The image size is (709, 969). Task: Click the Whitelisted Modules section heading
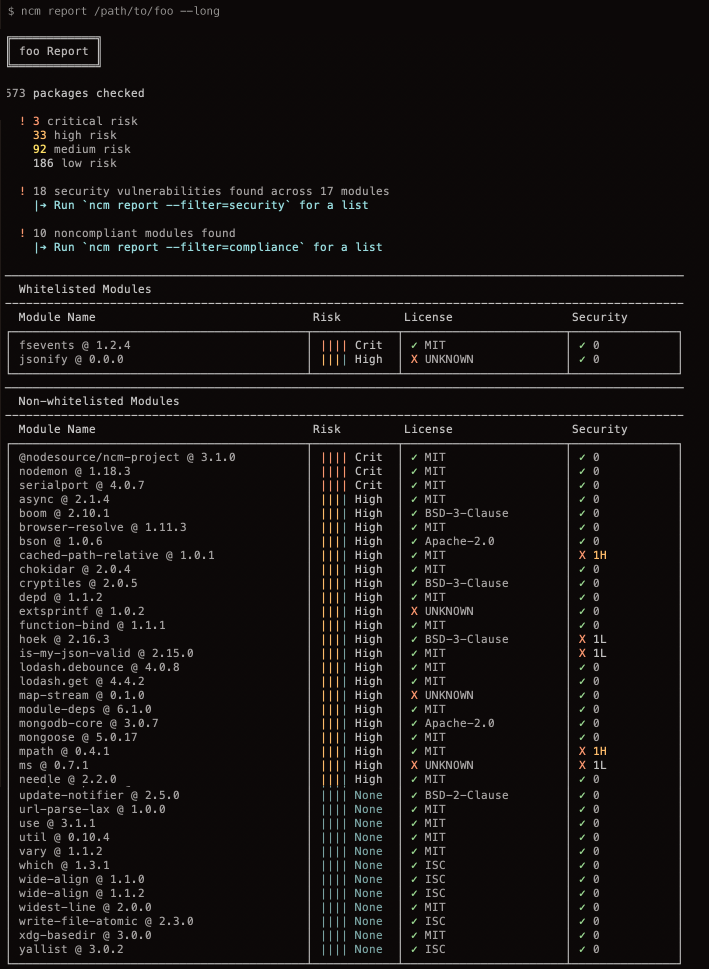point(85,289)
